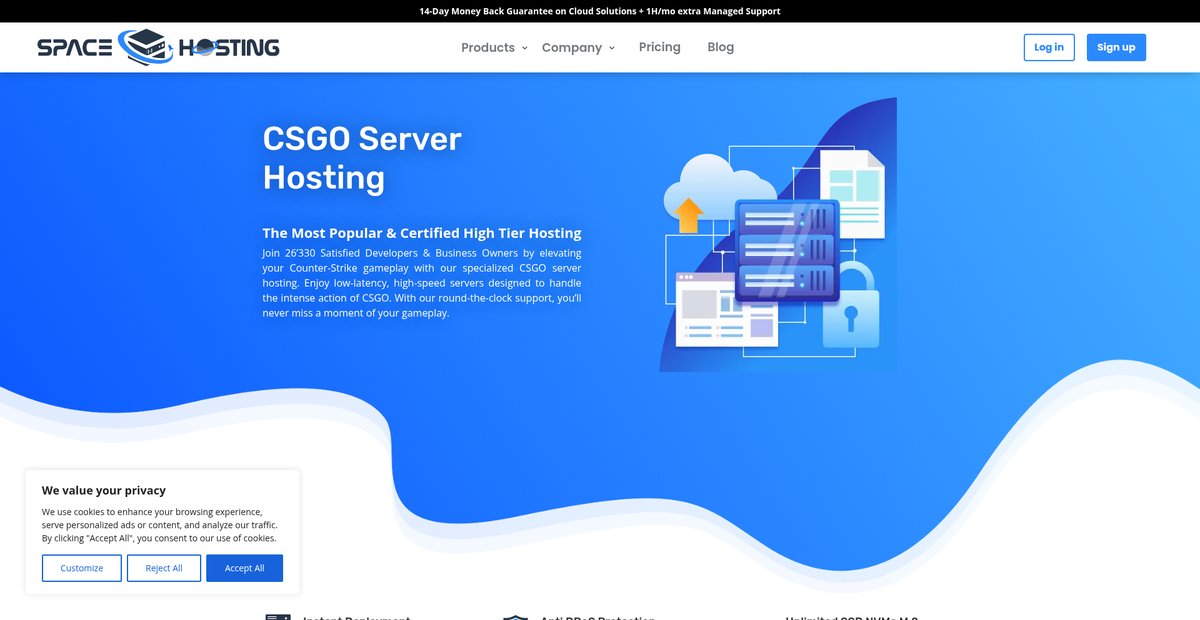Reject all cookies
The height and width of the screenshot is (620, 1200).
164,568
